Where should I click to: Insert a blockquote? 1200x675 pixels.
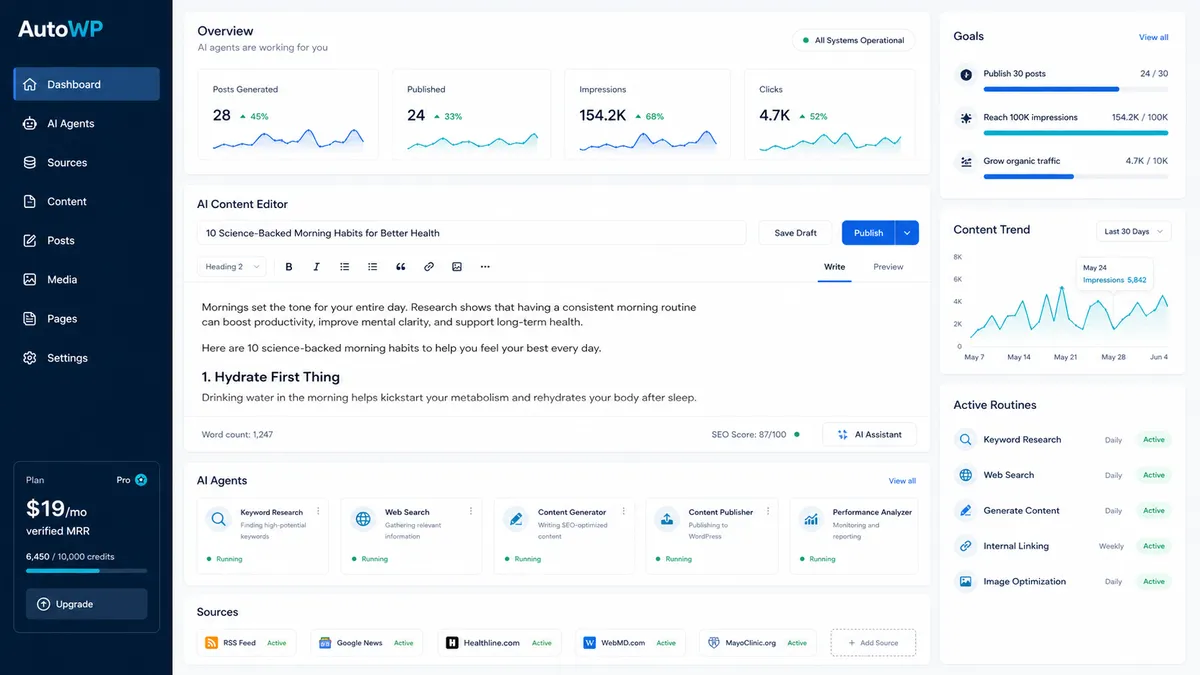pyautogui.click(x=401, y=267)
